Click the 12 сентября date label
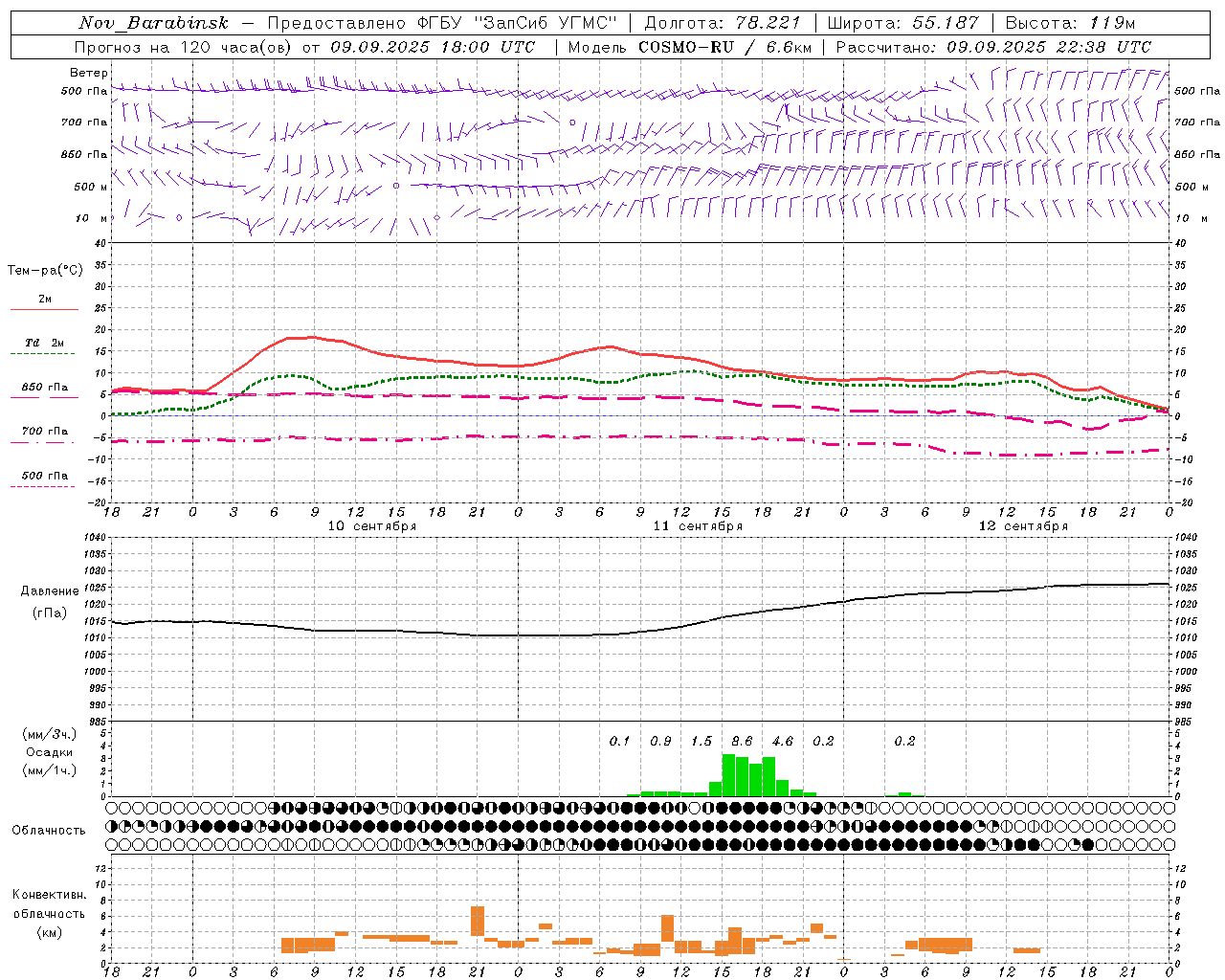Image resolution: width=1225 pixels, height=980 pixels. (1023, 526)
